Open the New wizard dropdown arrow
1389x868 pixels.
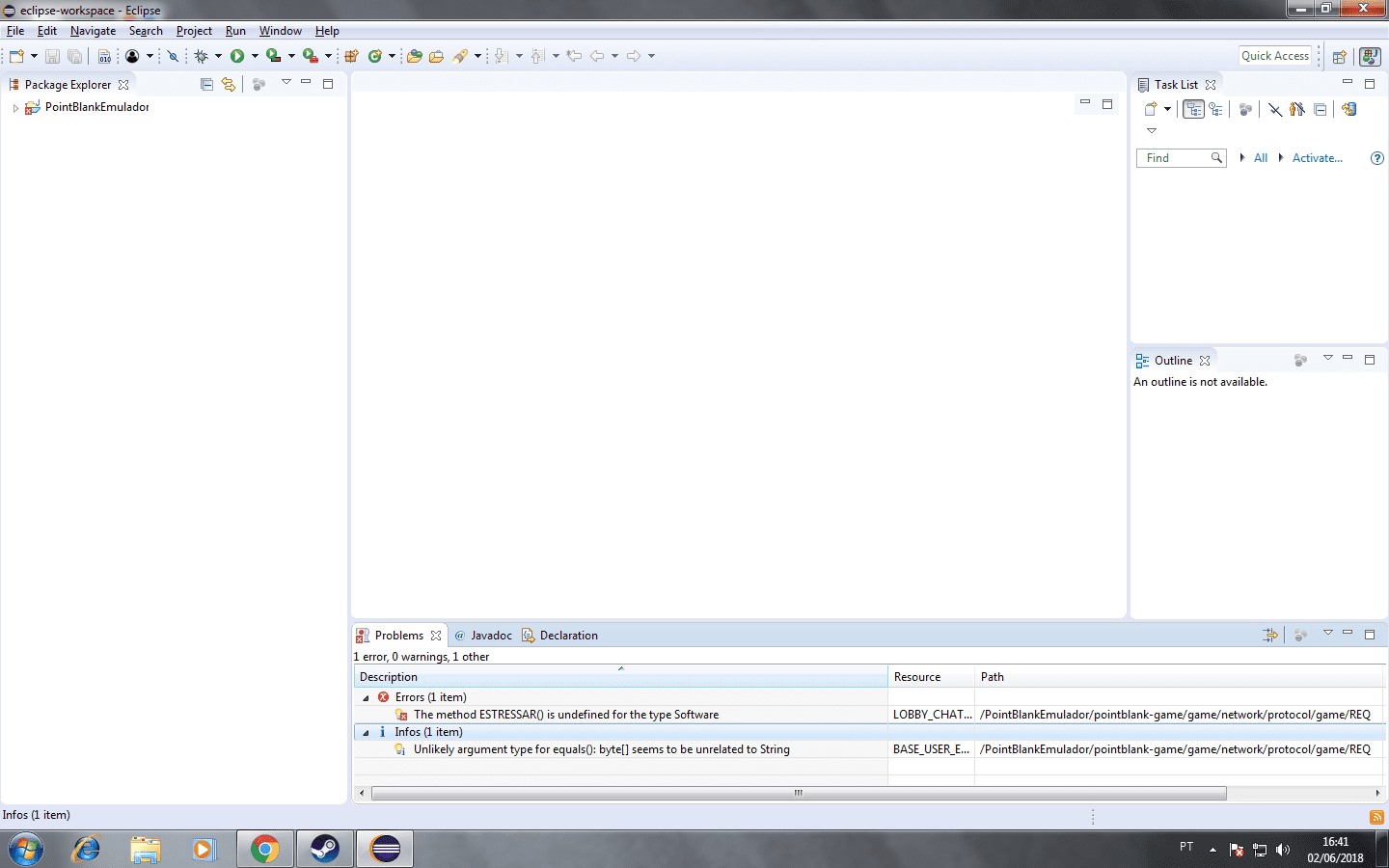(34, 56)
